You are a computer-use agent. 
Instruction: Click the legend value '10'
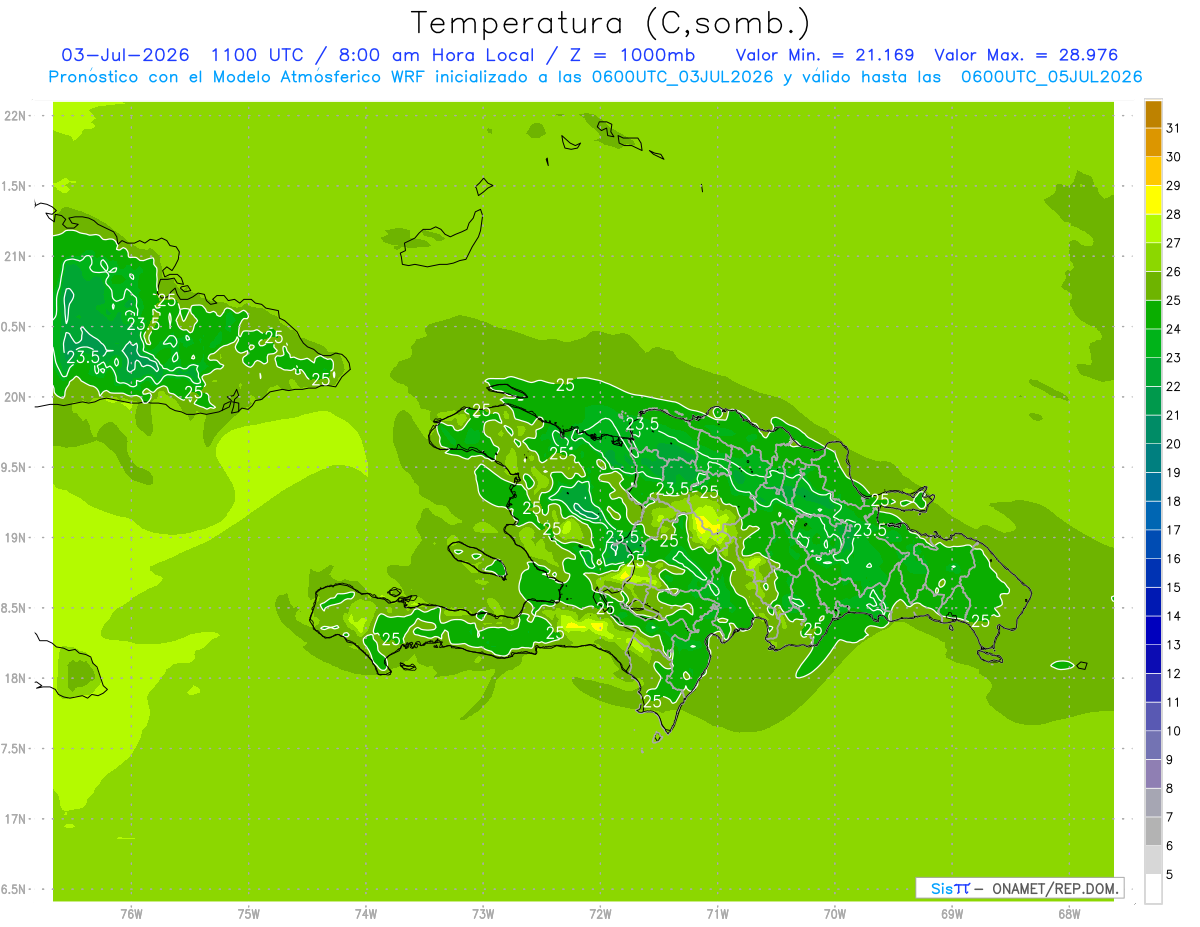pos(1173,731)
